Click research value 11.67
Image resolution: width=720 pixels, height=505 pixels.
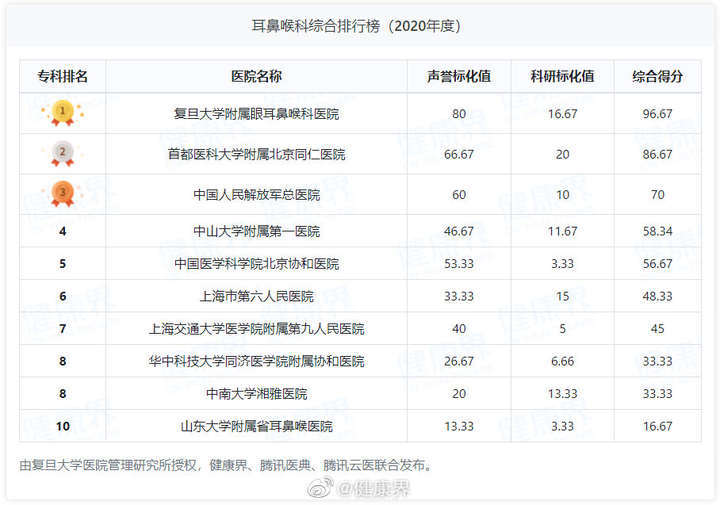[562, 231]
